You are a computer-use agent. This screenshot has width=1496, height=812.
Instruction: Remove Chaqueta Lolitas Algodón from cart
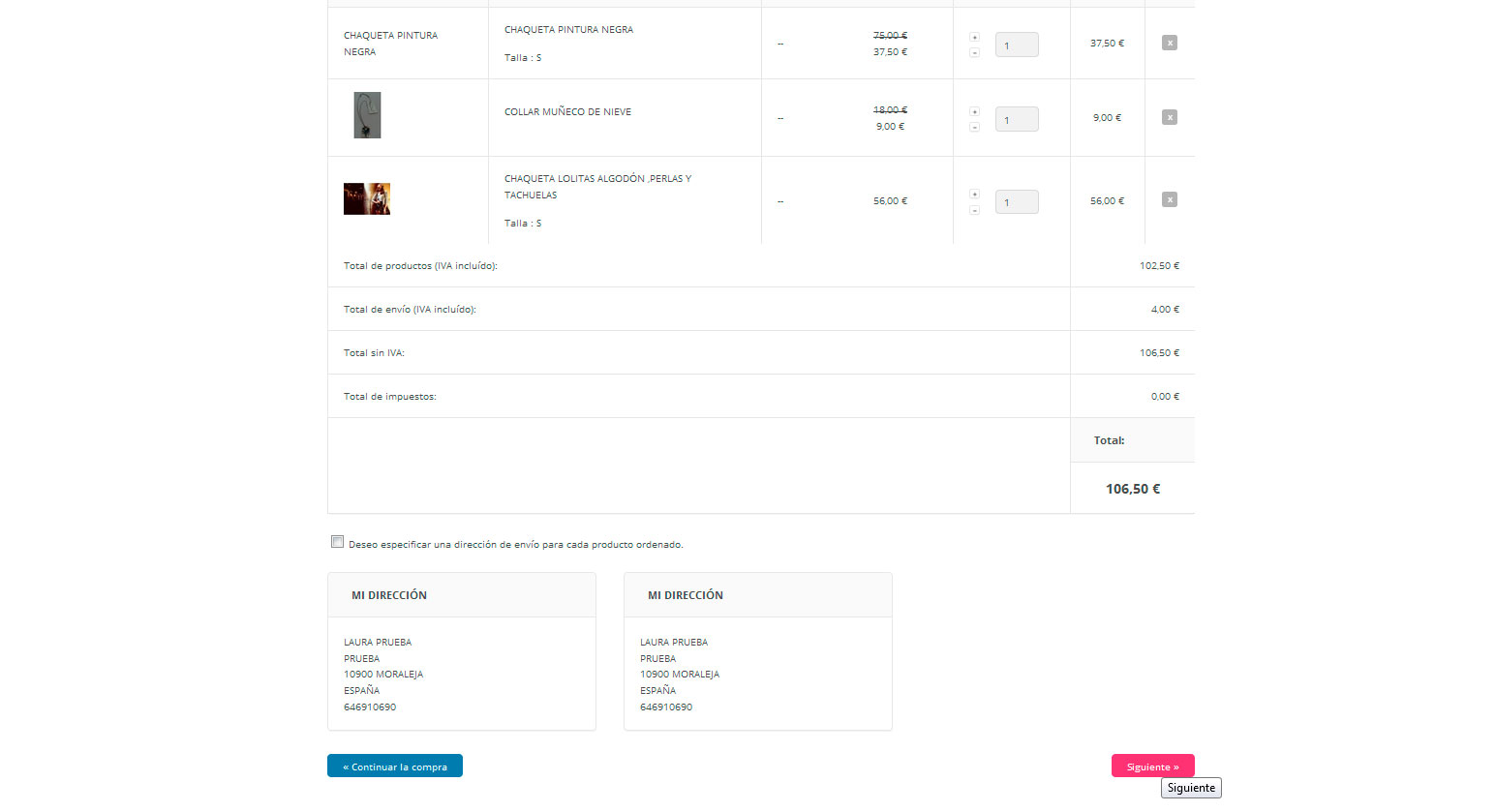[1169, 199]
